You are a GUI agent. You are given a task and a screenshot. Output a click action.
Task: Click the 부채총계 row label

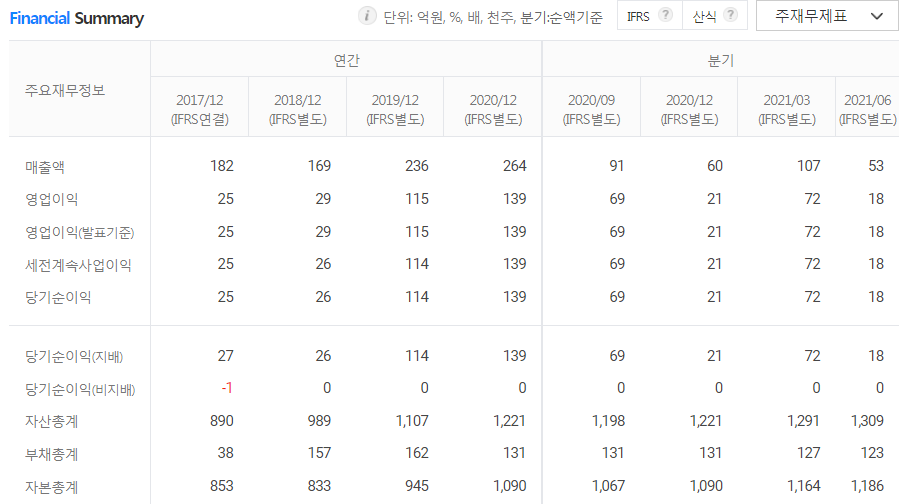click(x=52, y=454)
